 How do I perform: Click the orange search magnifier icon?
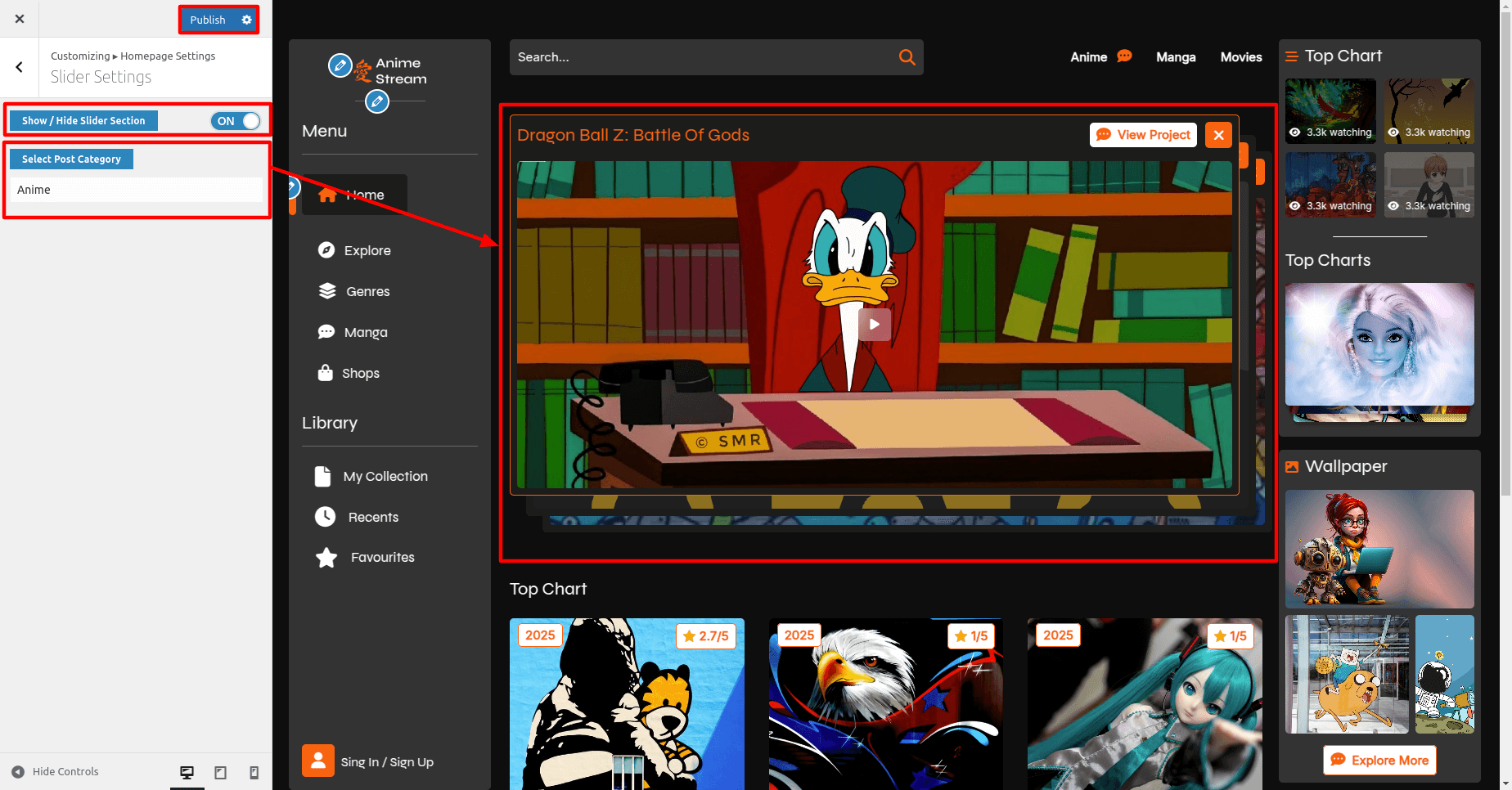pos(907,57)
